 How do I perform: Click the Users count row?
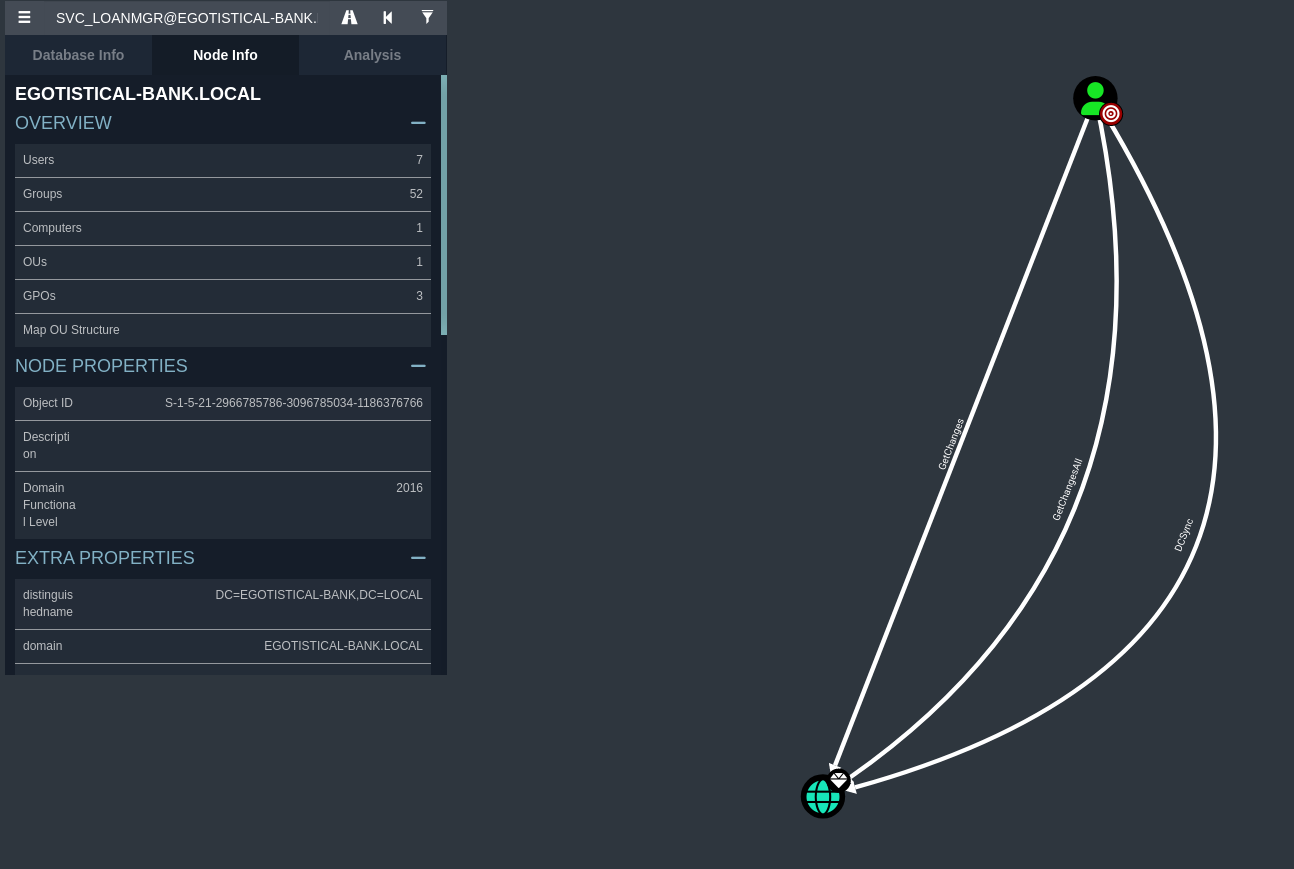tap(222, 160)
